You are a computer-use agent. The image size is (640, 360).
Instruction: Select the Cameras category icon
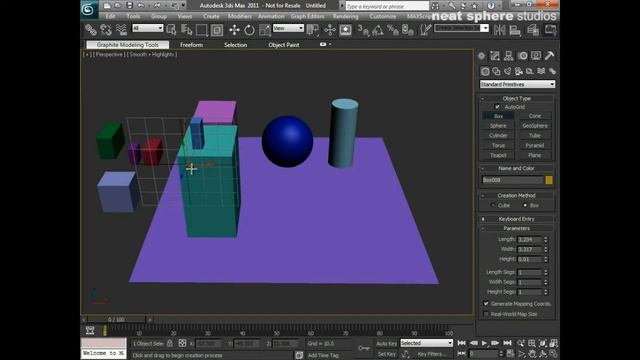[519, 71]
